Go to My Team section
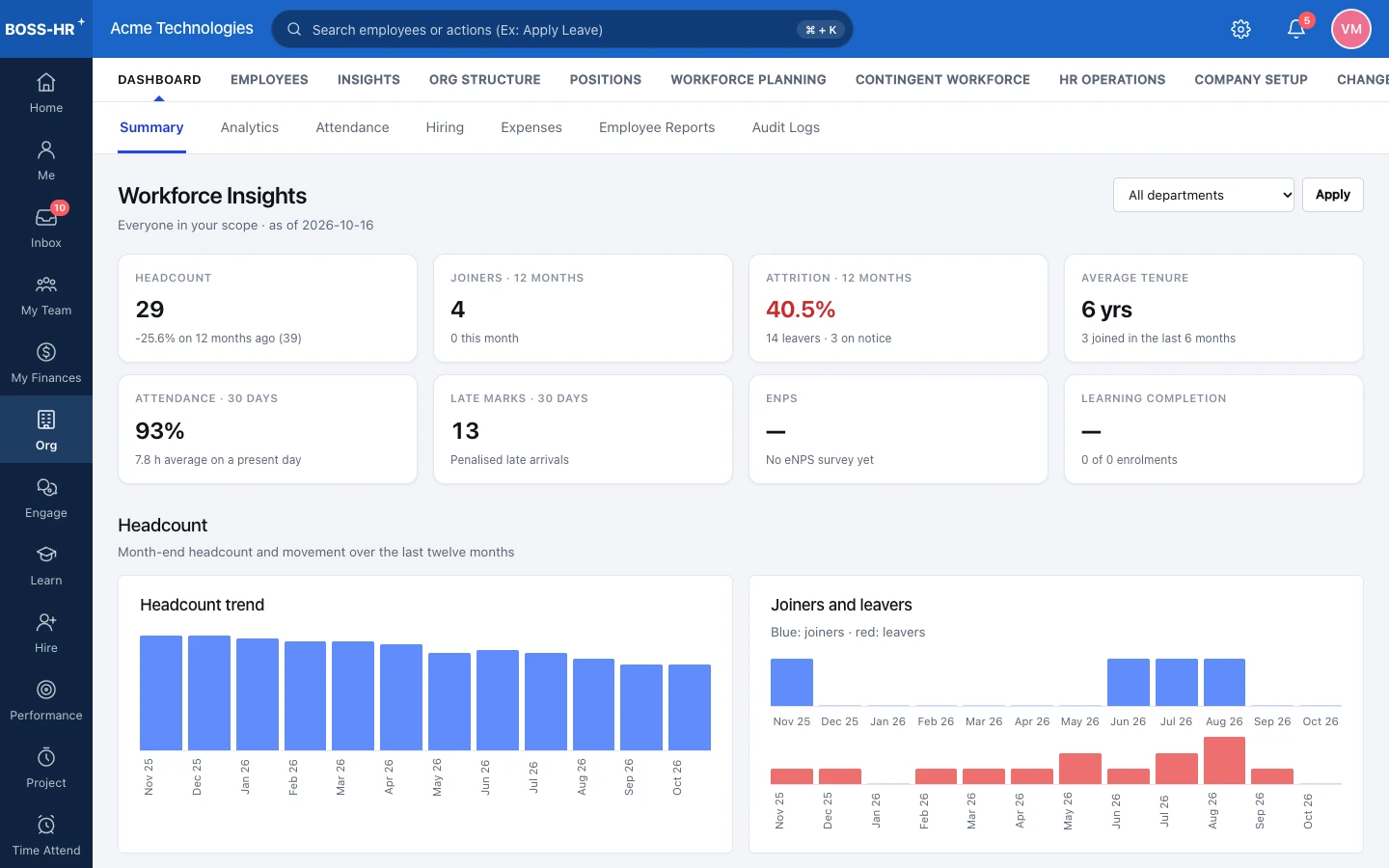 point(46,296)
